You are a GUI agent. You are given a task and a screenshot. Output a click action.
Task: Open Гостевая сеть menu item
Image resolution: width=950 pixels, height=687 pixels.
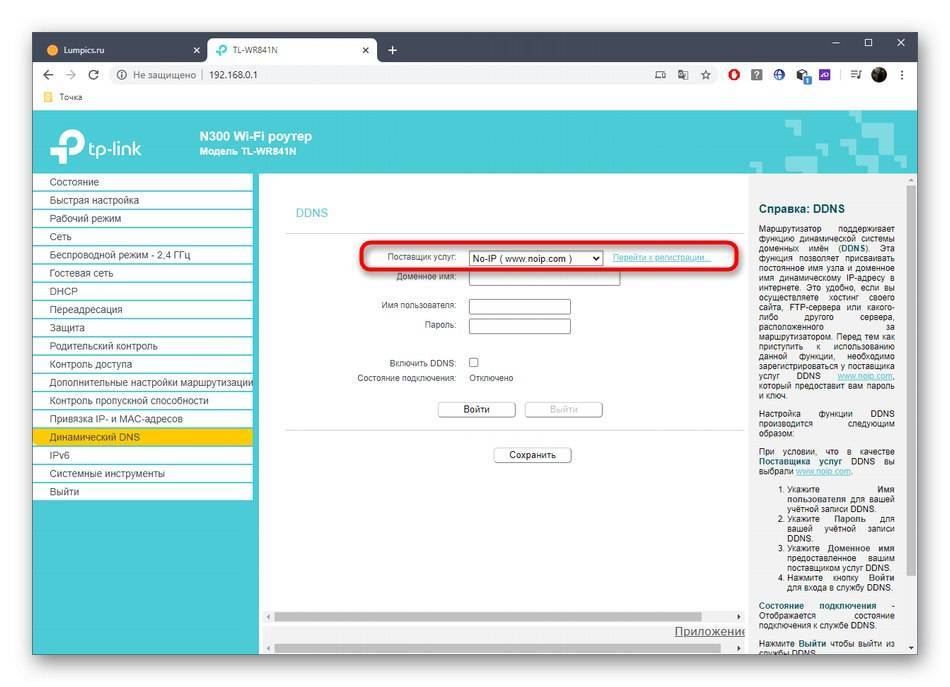[142, 273]
